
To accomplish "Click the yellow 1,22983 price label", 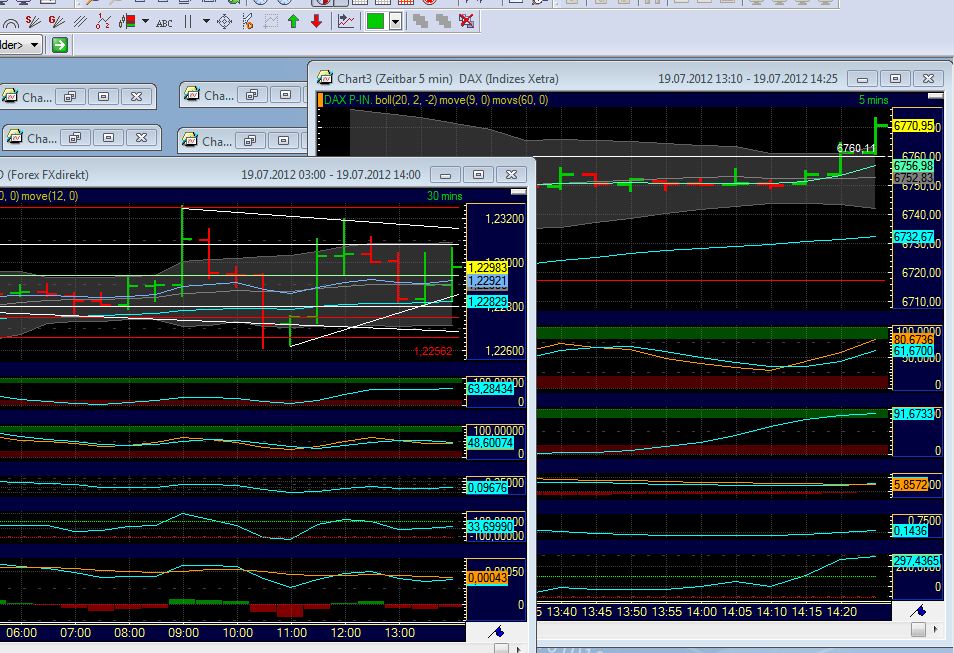I will click(x=487, y=268).
